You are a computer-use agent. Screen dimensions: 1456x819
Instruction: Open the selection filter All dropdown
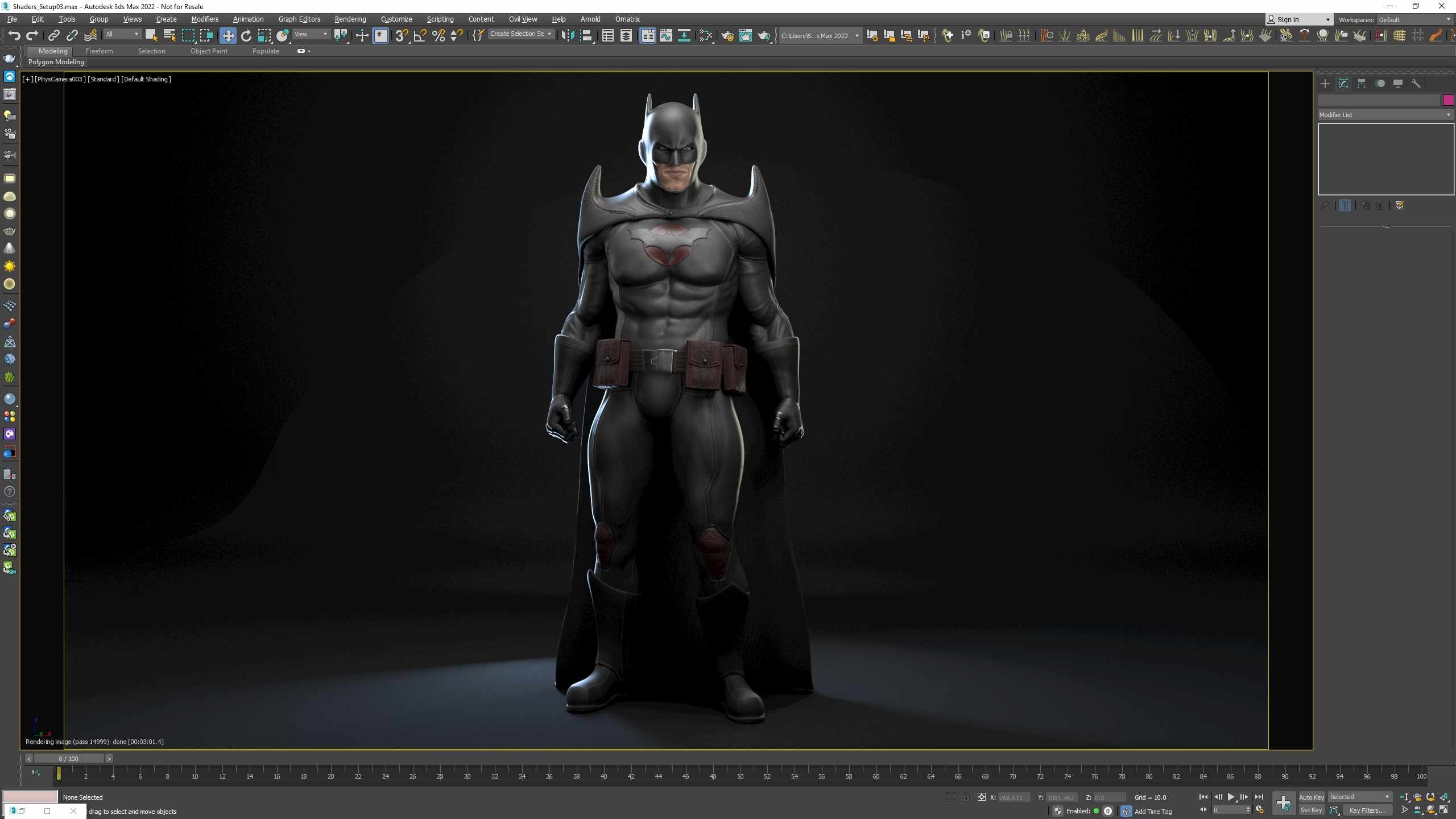click(x=122, y=35)
